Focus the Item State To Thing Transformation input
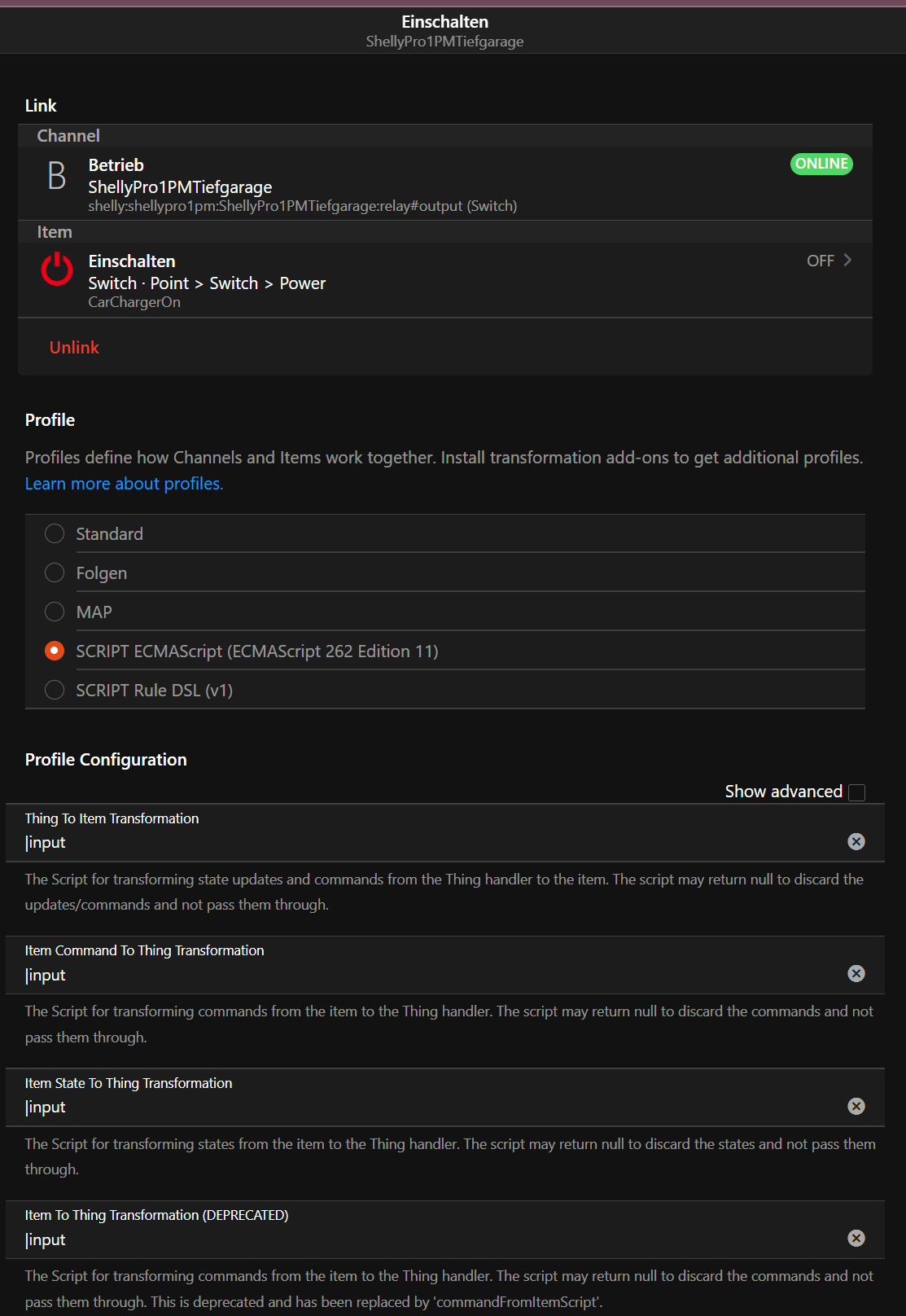Viewport: 906px width, 1316px height. click(x=431, y=1108)
